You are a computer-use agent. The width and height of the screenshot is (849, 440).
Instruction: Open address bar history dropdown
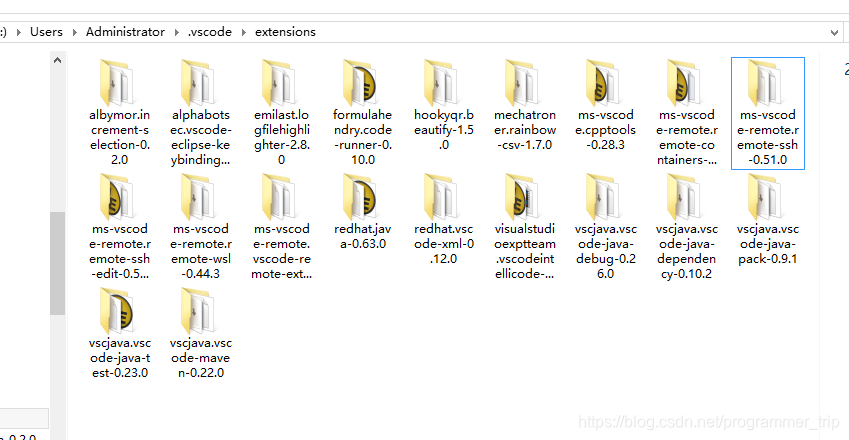pyautogui.click(x=834, y=32)
